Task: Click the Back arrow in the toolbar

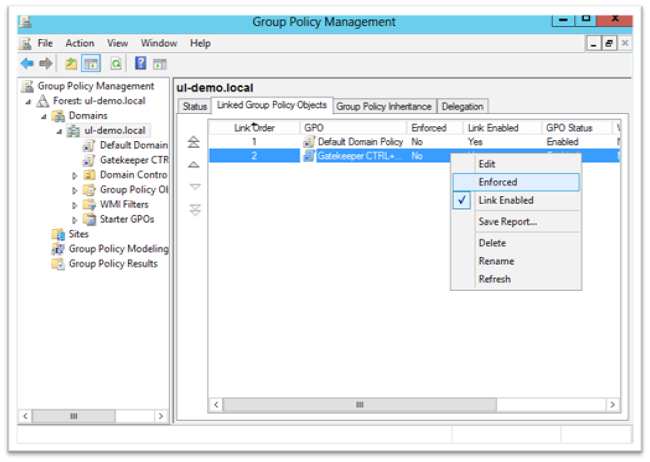Action: pos(27,64)
